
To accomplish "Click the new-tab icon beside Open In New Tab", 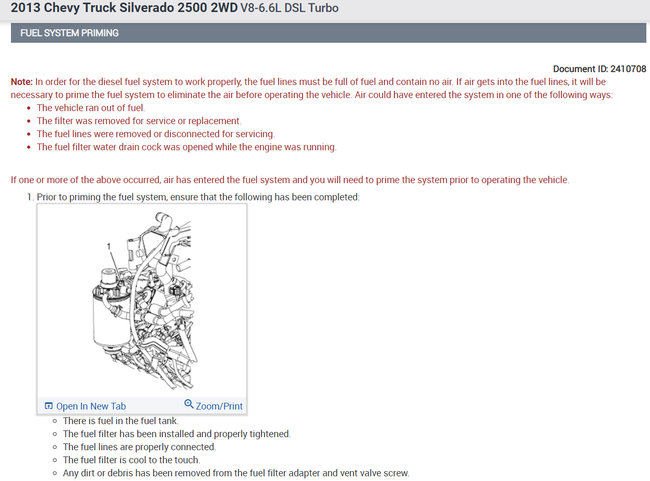I will (x=49, y=406).
